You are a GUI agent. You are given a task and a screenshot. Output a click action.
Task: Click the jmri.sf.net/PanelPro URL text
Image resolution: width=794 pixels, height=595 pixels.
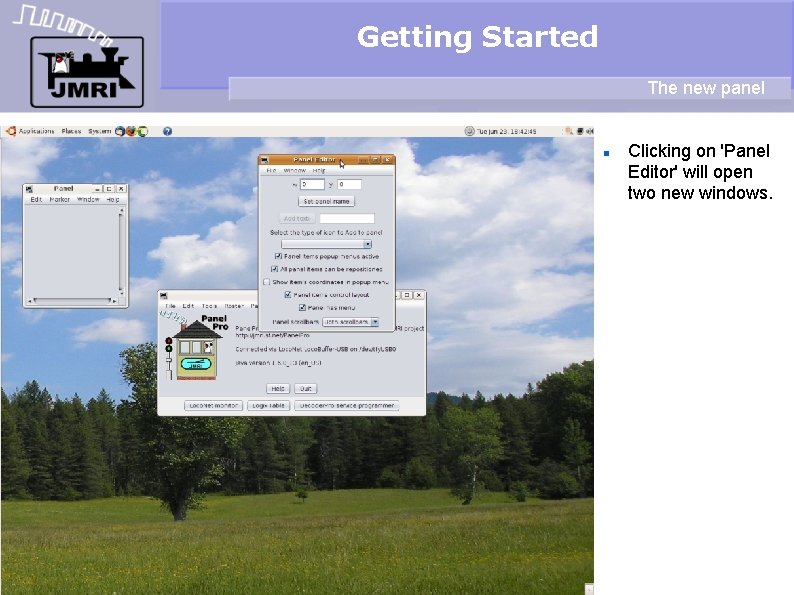(x=272, y=335)
